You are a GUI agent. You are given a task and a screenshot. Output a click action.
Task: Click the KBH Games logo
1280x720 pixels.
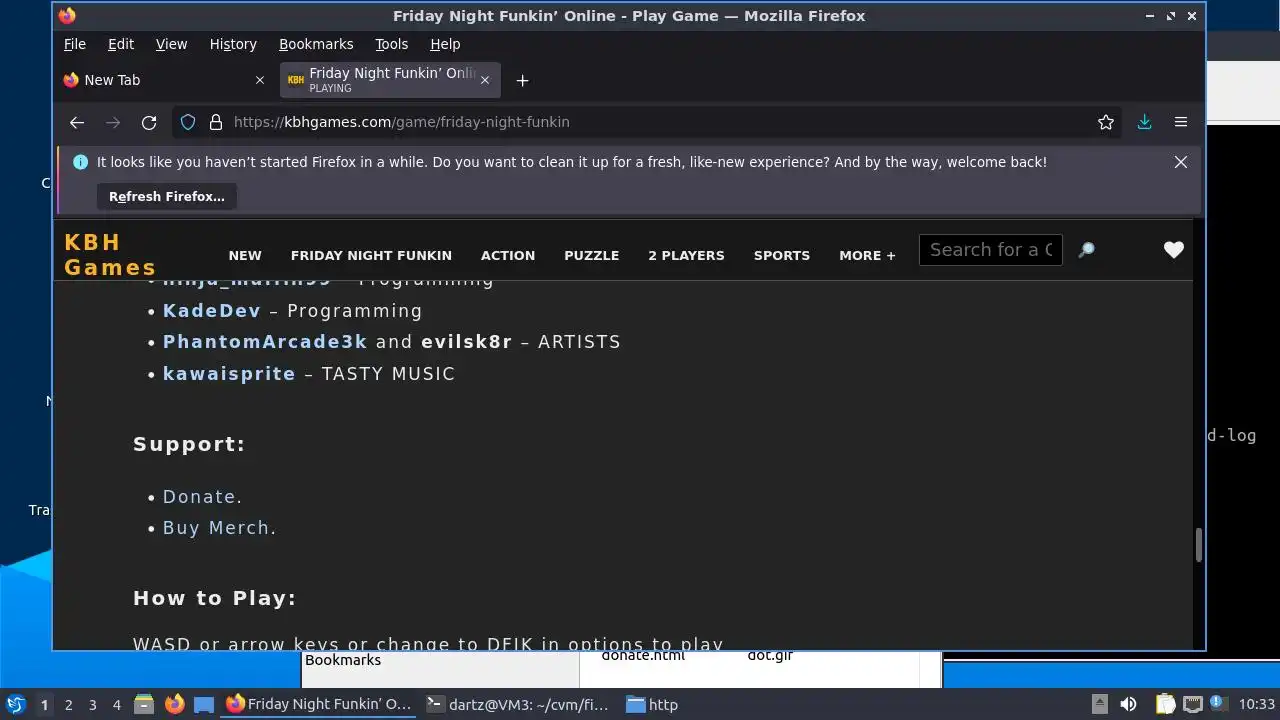click(x=110, y=255)
